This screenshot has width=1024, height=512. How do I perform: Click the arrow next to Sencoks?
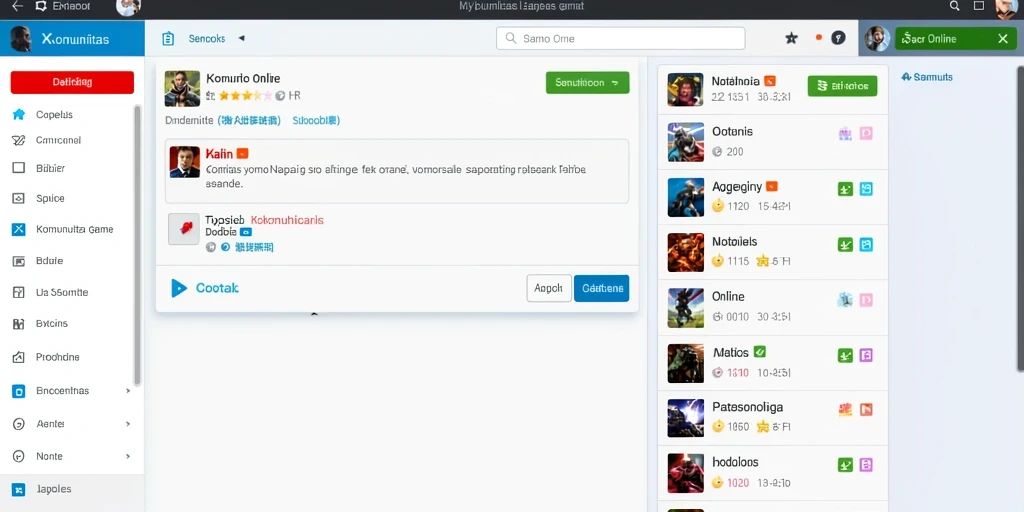click(x=241, y=39)
